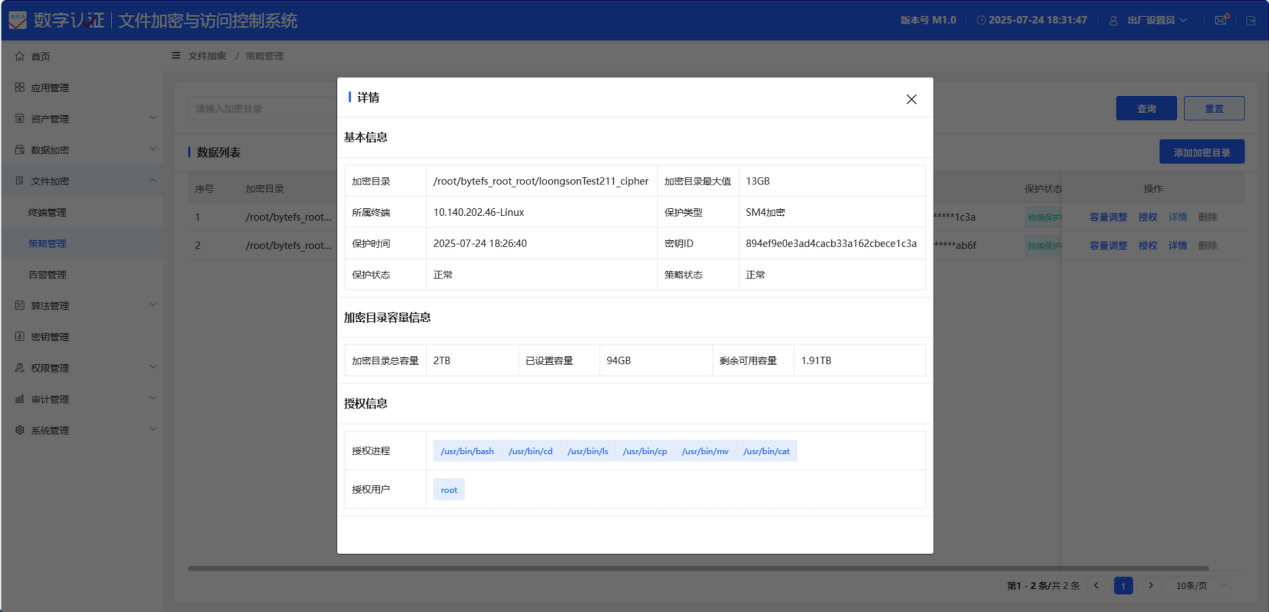Image resolution: width=1269 pixels, height=612 pixels.
Task: Select page 1 in pagination
Action: click(x=1123, y=585)
